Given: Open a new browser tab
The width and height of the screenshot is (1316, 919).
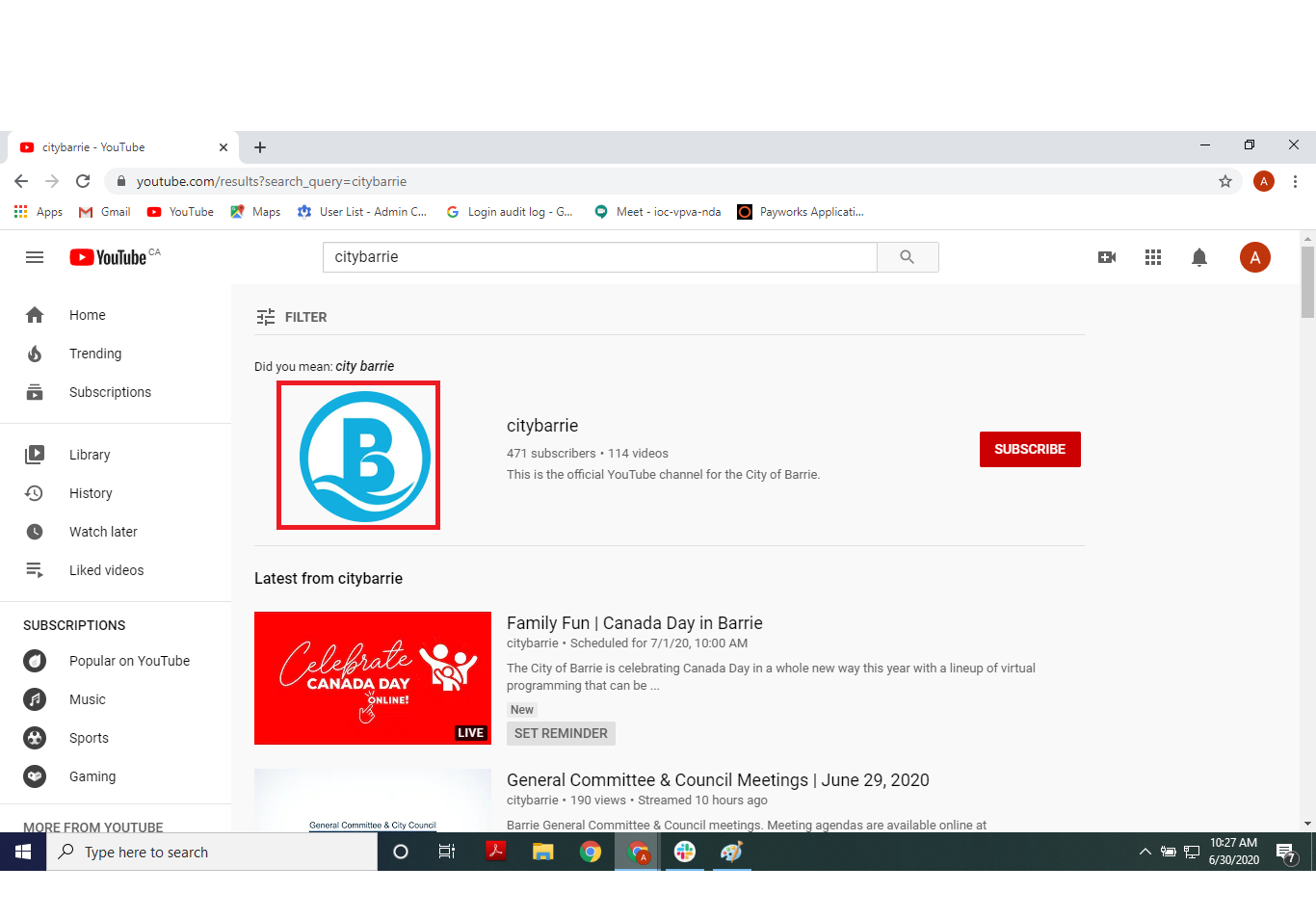Looking at the screenshot, I should point(260,147).
